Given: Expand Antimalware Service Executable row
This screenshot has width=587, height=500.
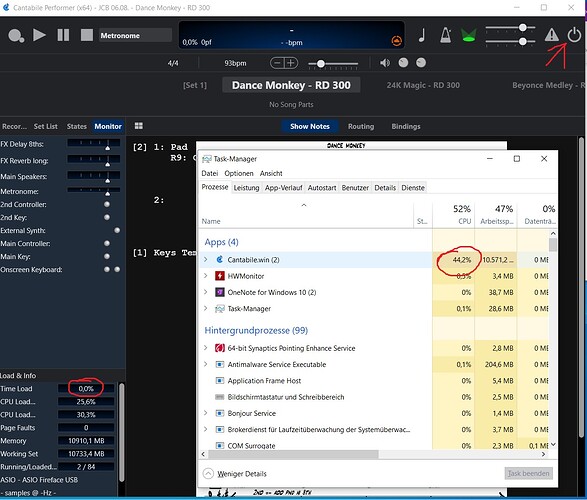Looking at the screenshot, I should click(x=205, y=364).
